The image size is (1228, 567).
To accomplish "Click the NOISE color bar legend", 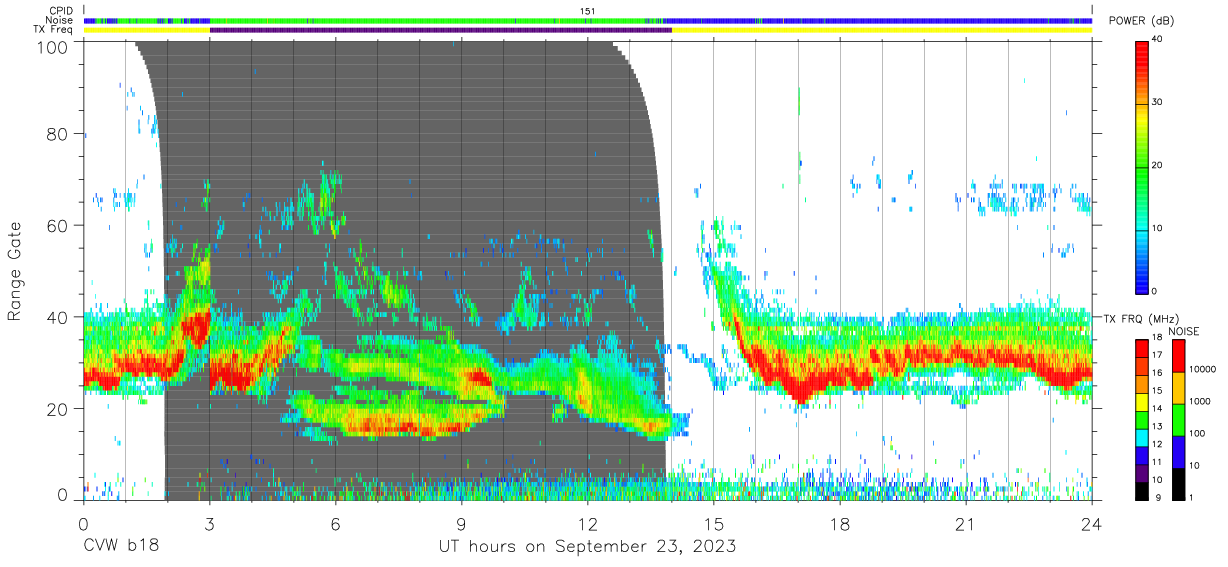I will (1178, 419).
